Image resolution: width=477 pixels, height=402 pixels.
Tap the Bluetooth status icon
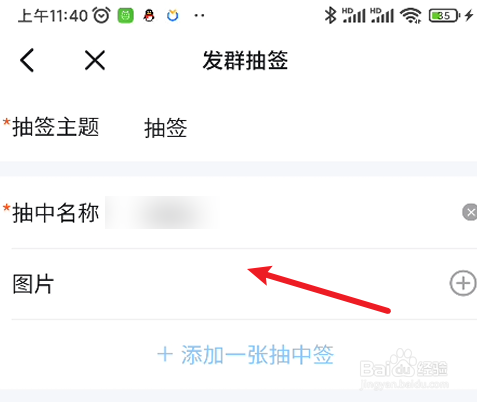coord(330,16)
